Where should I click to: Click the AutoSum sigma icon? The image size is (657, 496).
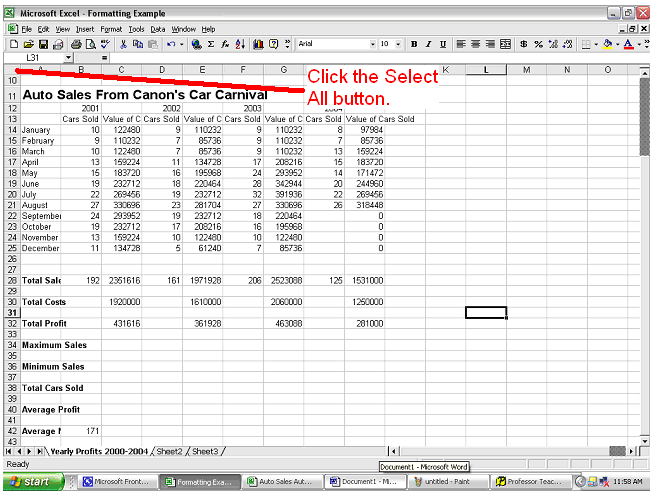(x=211, y=45)
